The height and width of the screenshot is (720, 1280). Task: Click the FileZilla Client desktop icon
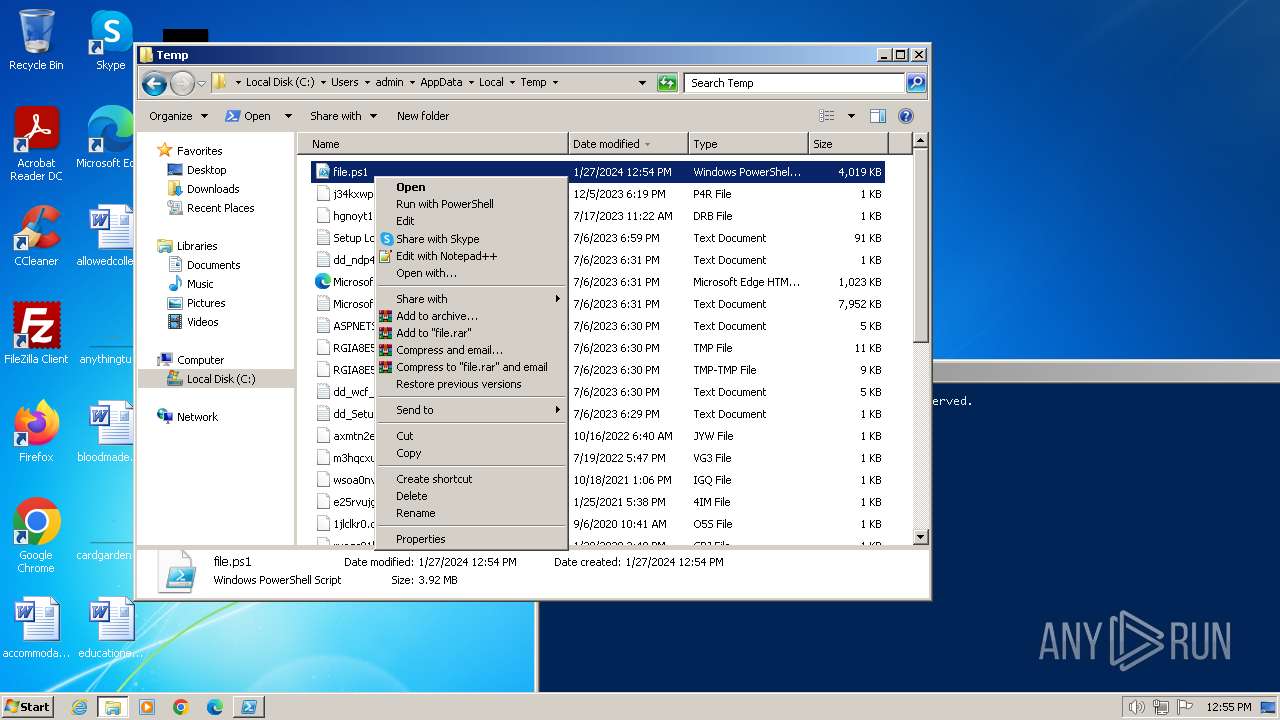[x=36, y=333]
